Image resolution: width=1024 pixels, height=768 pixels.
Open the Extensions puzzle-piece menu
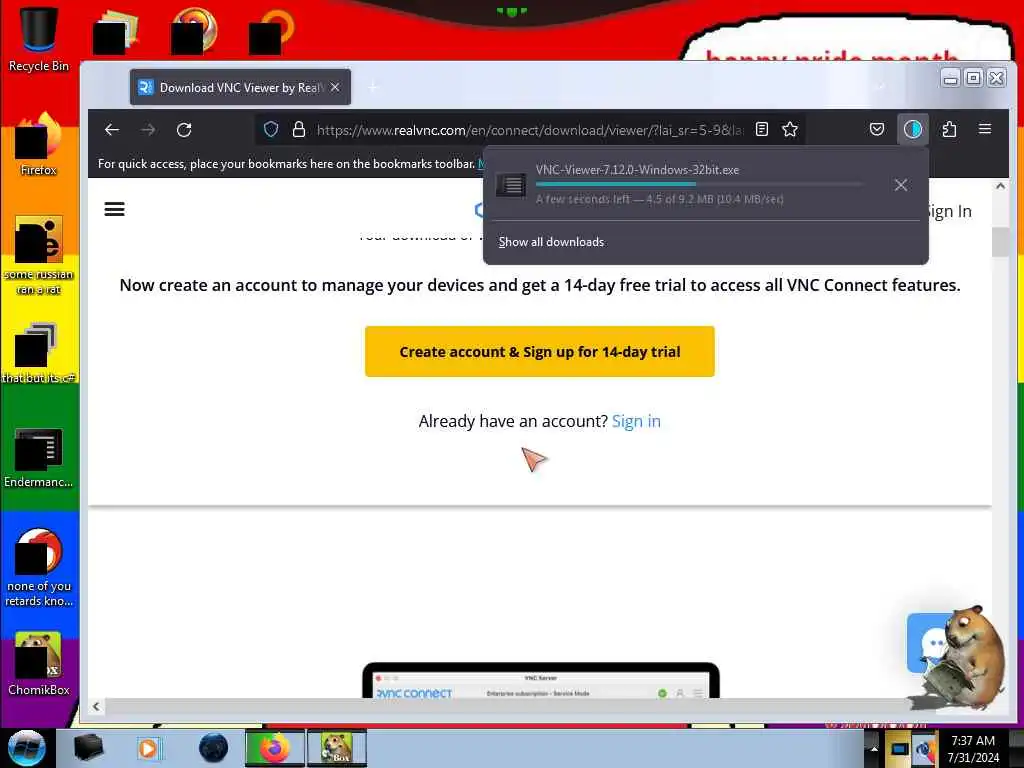click(x=949, y=129)
